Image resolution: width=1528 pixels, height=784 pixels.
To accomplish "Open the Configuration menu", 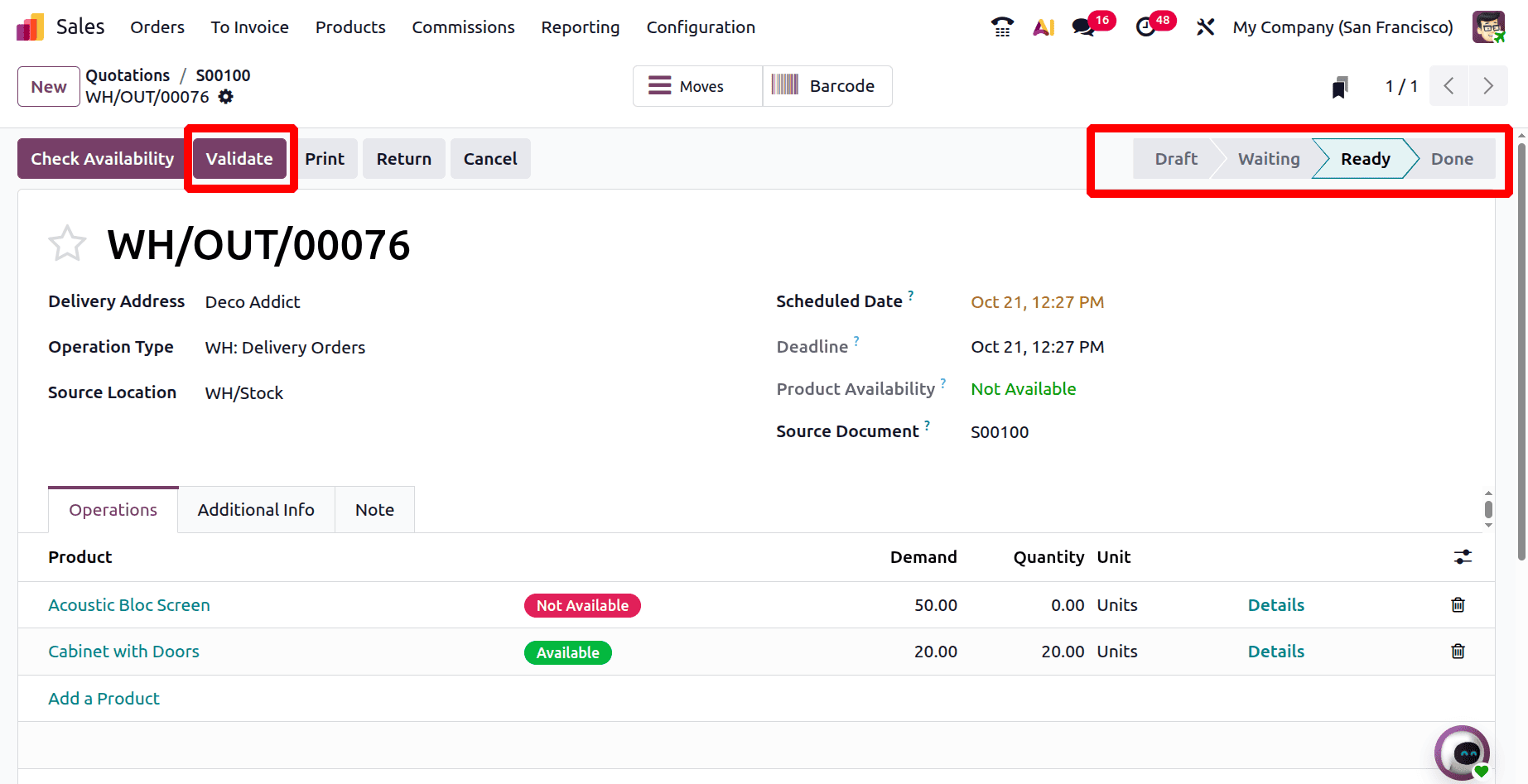I will click(x=701, y=27).
